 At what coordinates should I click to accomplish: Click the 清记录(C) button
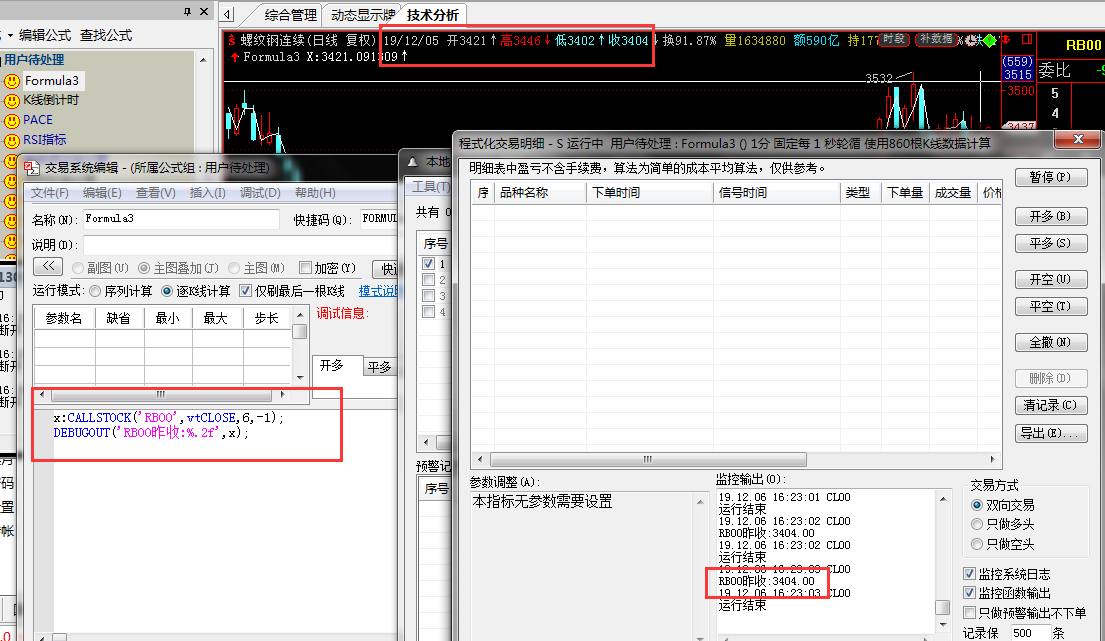1051,406
